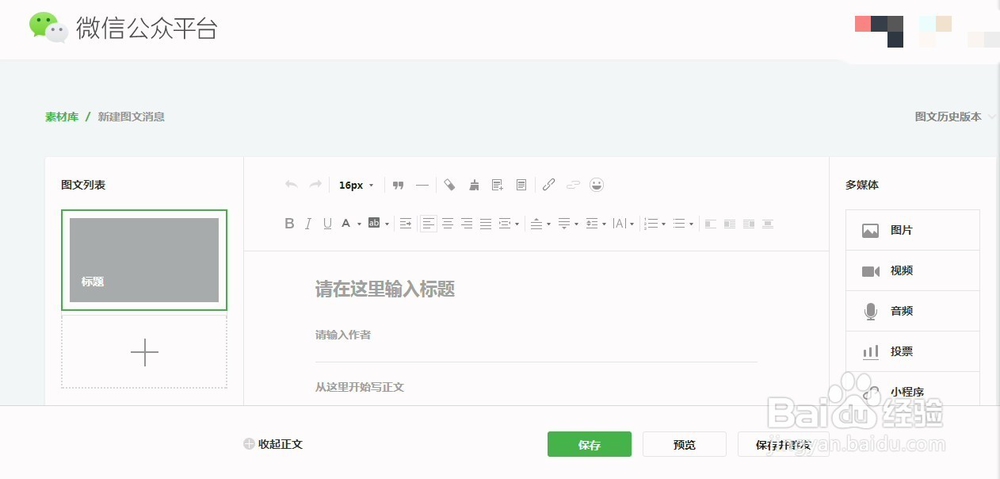Click the greyed-out unlink icon
1000x479 pixels.
pos(573,185)
